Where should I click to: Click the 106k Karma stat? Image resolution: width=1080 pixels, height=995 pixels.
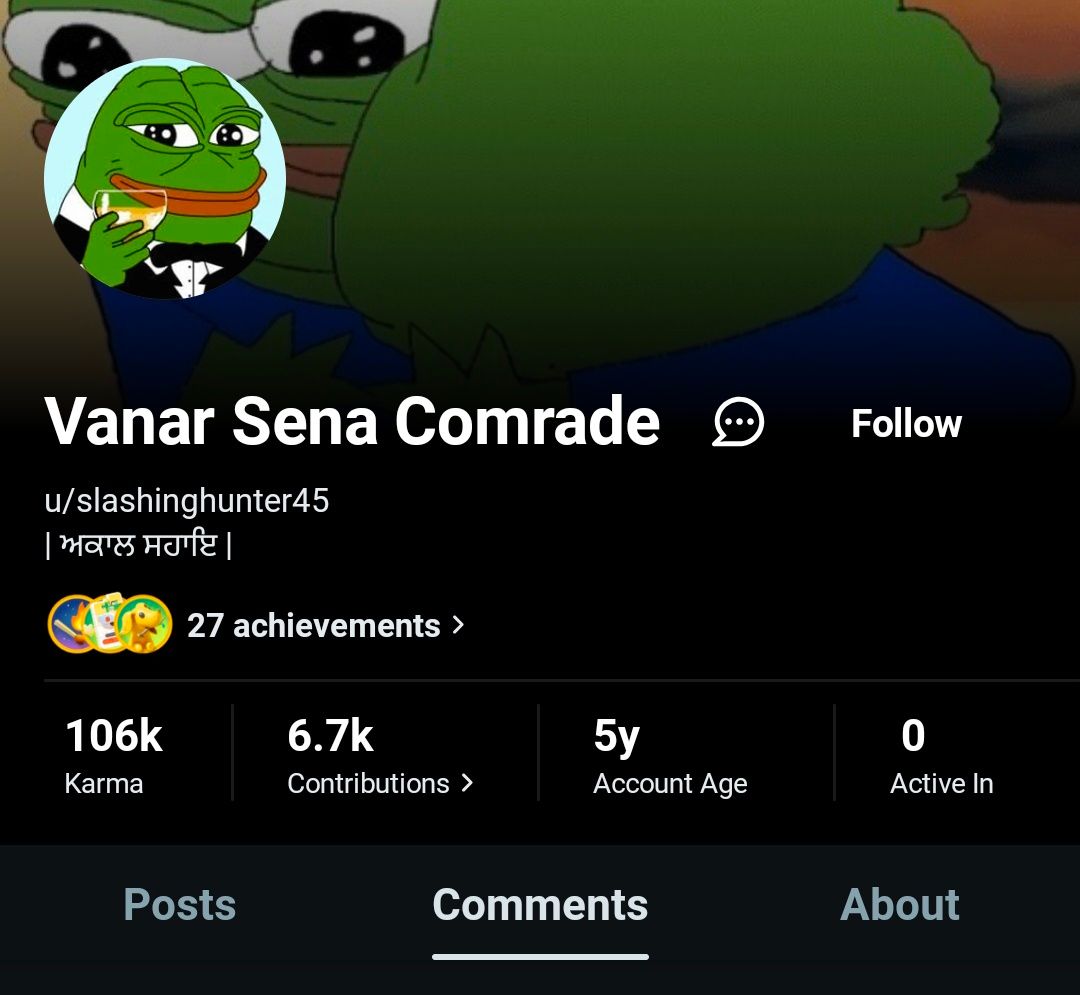(x=114, y=755)
